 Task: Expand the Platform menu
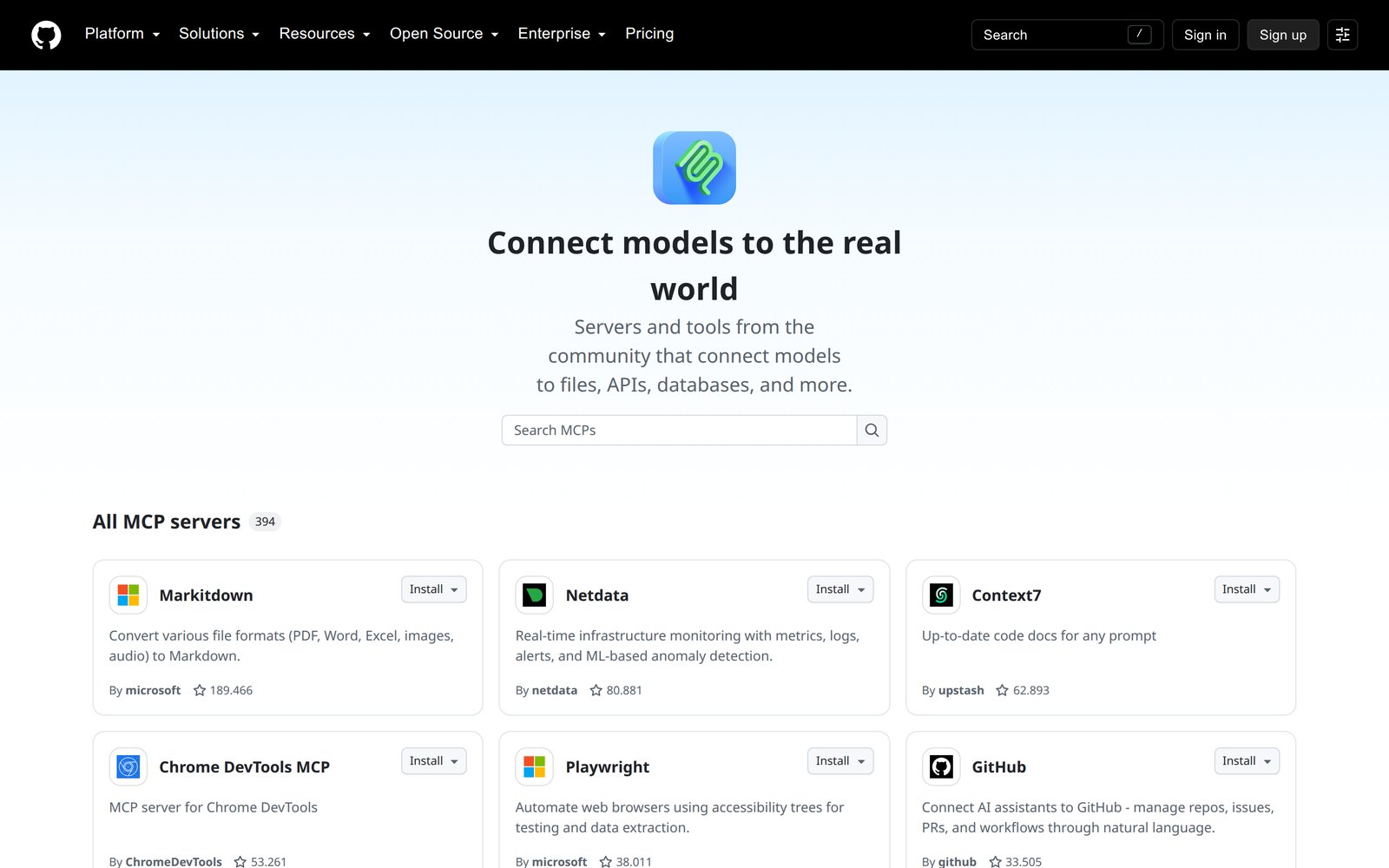coord(122,34)
